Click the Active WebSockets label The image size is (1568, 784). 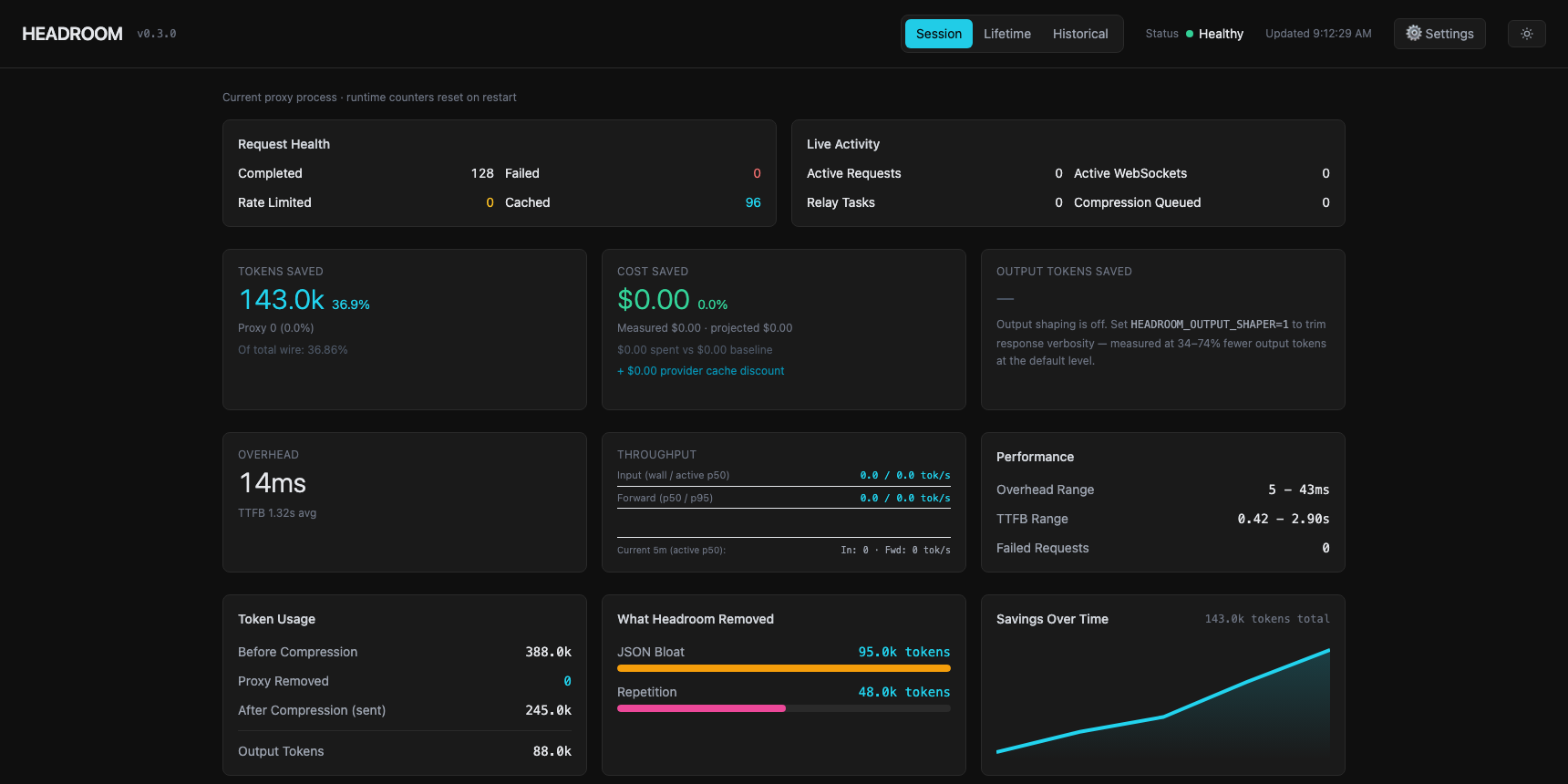pos(1130,173)
